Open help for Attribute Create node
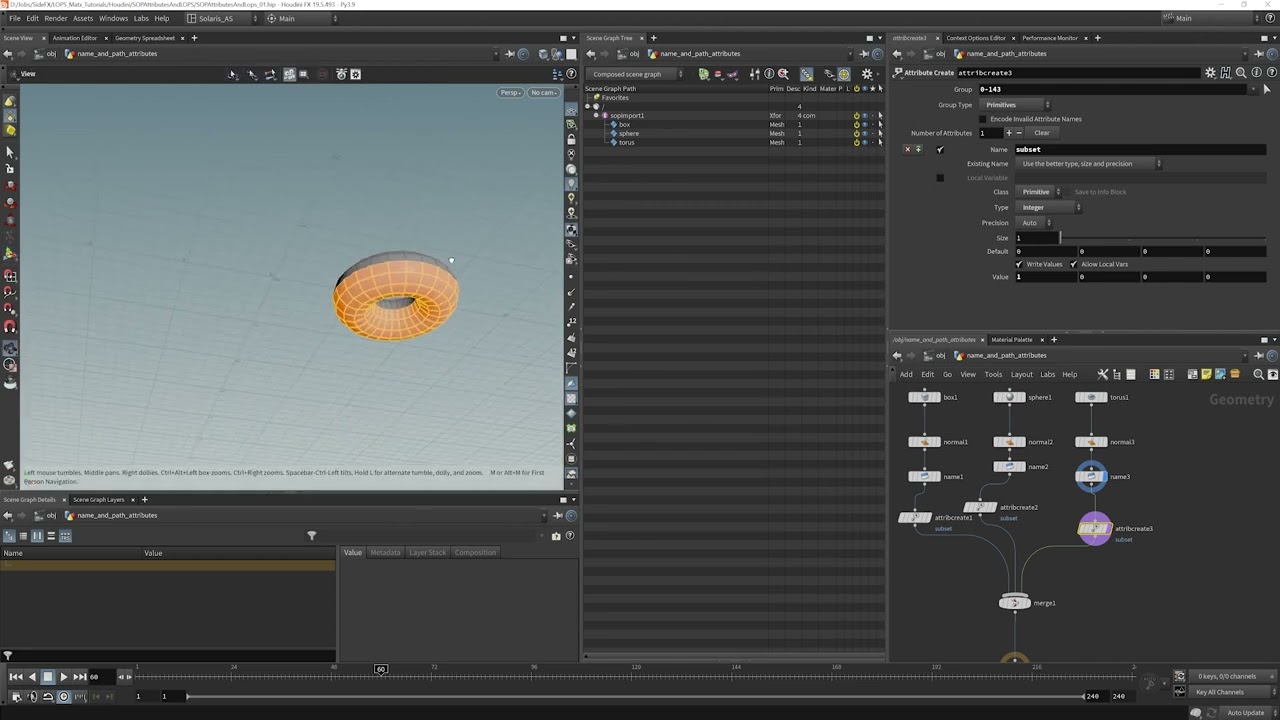This screenshot has width=1280, height=720. 1270,73
